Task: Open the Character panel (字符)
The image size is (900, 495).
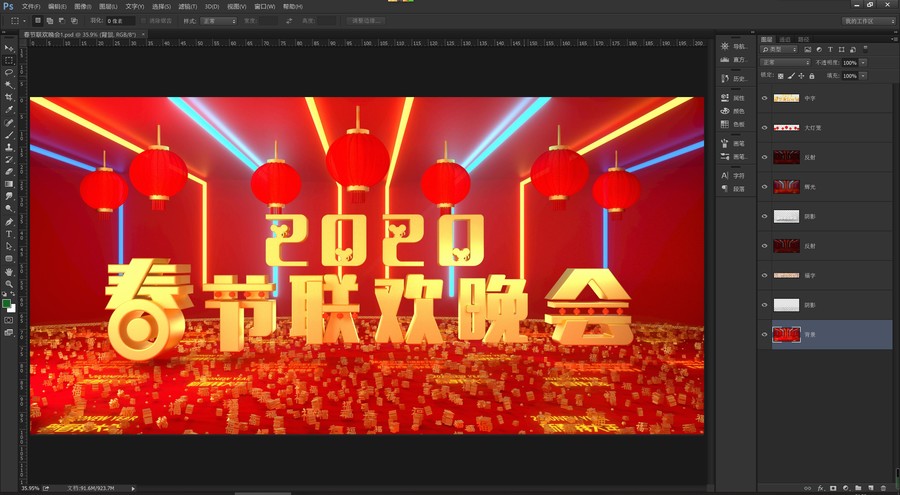Action: [x=735, y=176]
